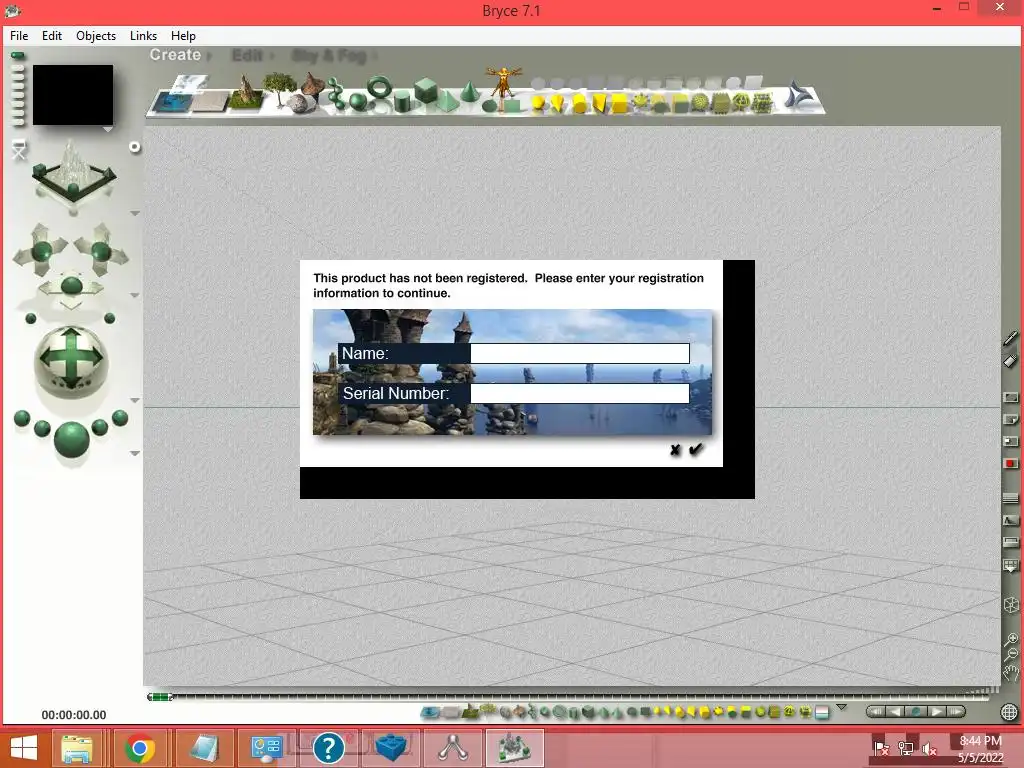Create a metaball object
The width and height of the screenshot is (1024, 768).
point(336,92)
